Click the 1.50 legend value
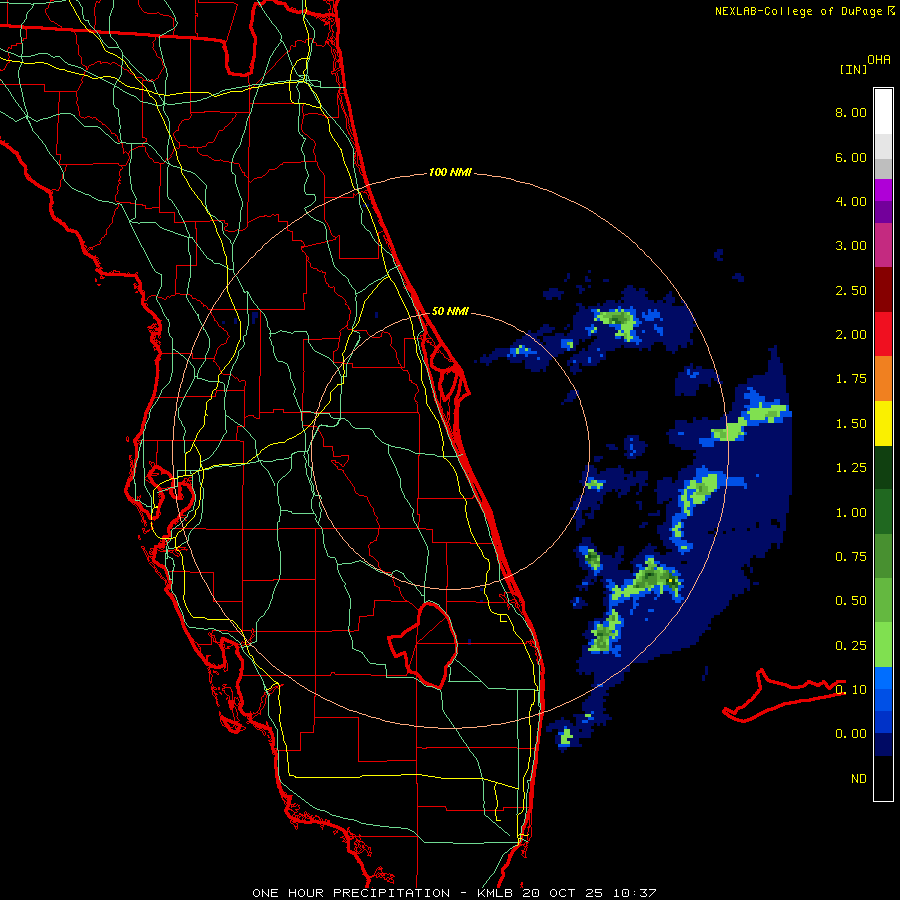900x900 pixels. (851, 424)
